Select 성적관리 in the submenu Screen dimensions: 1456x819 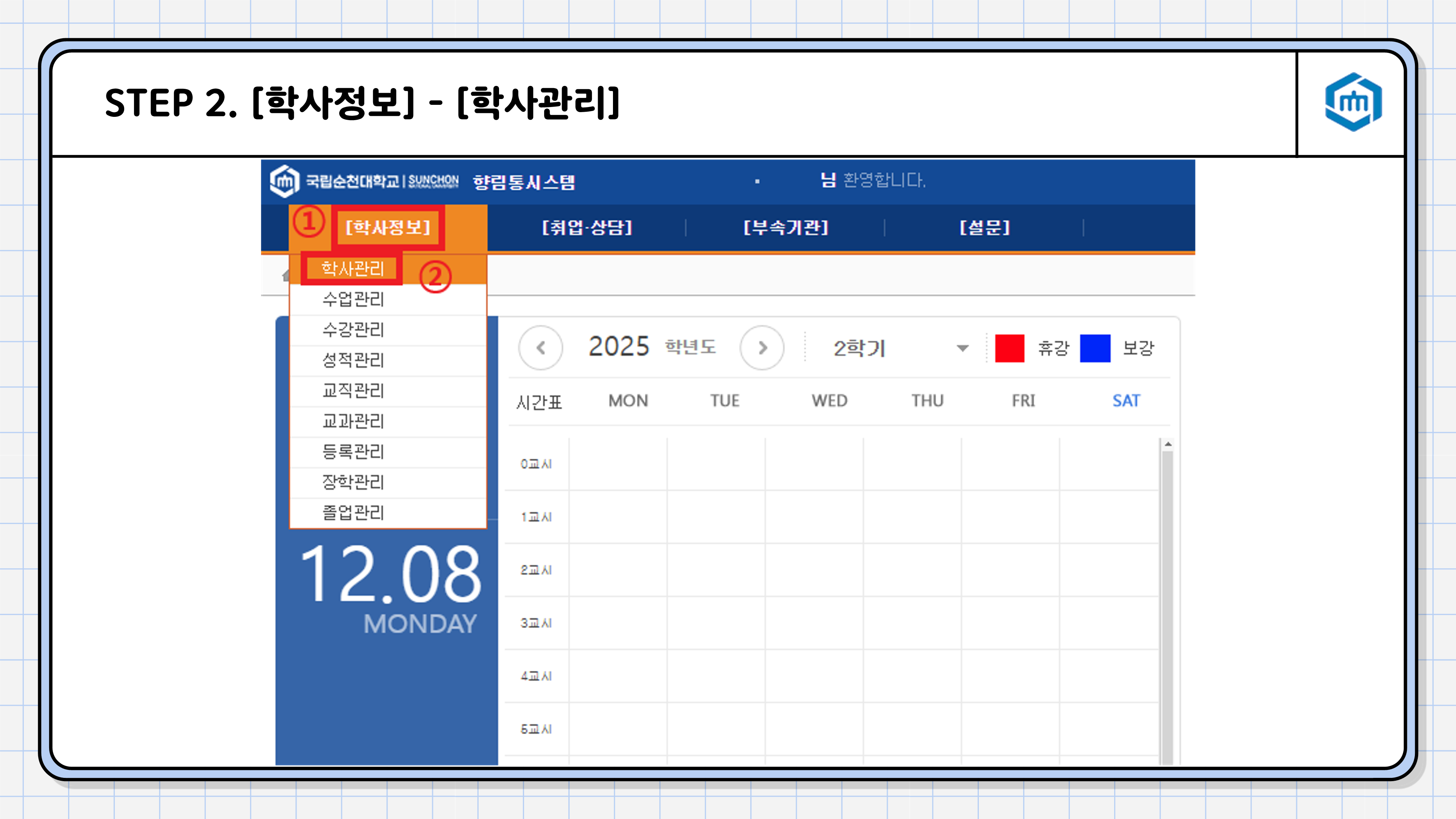353,360
